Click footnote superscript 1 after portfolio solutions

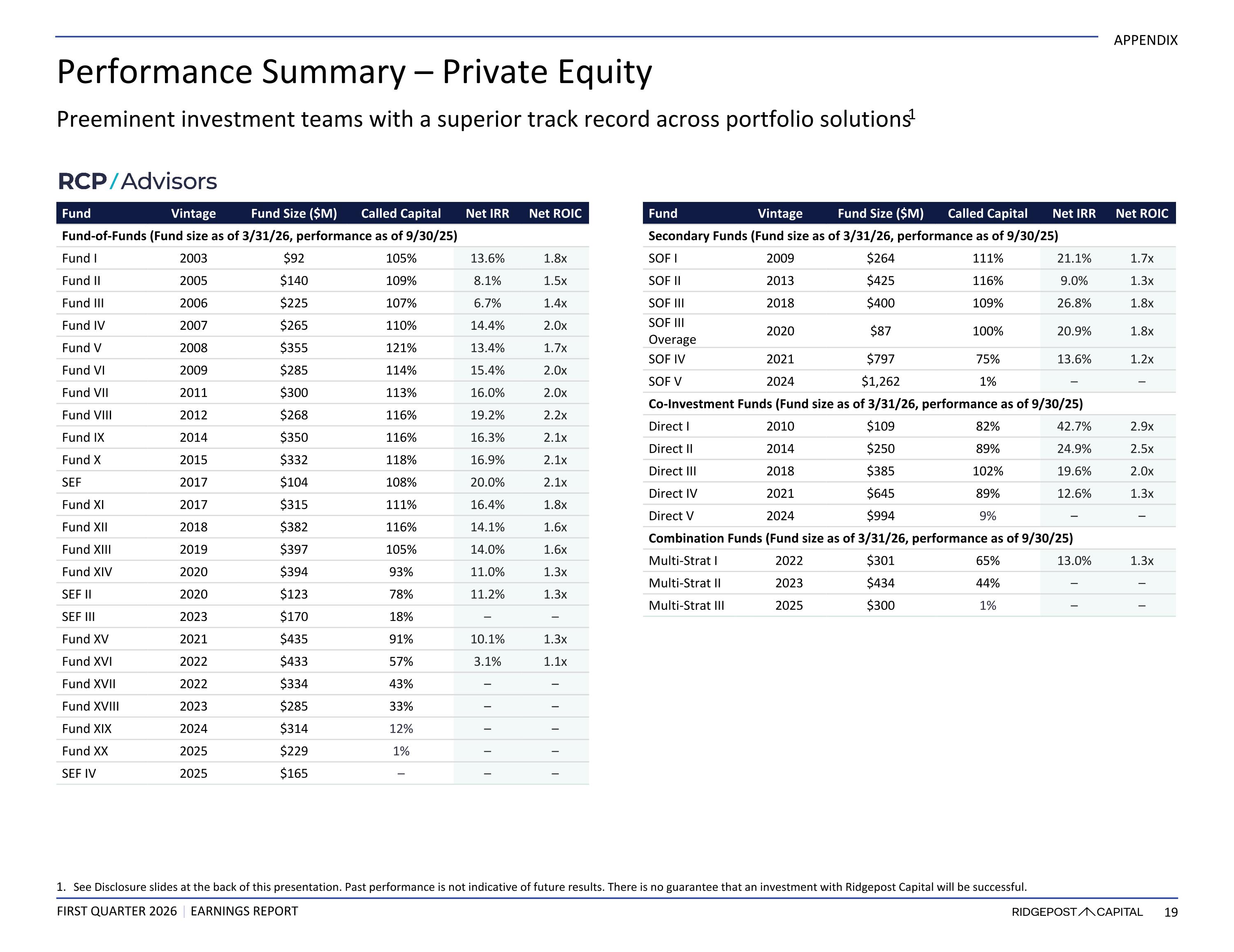[912, 114]
